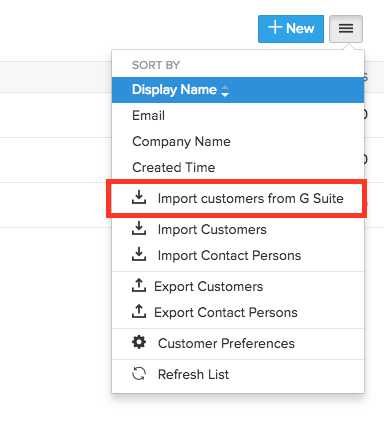Click the Import Customers download icon

point(139,228)
